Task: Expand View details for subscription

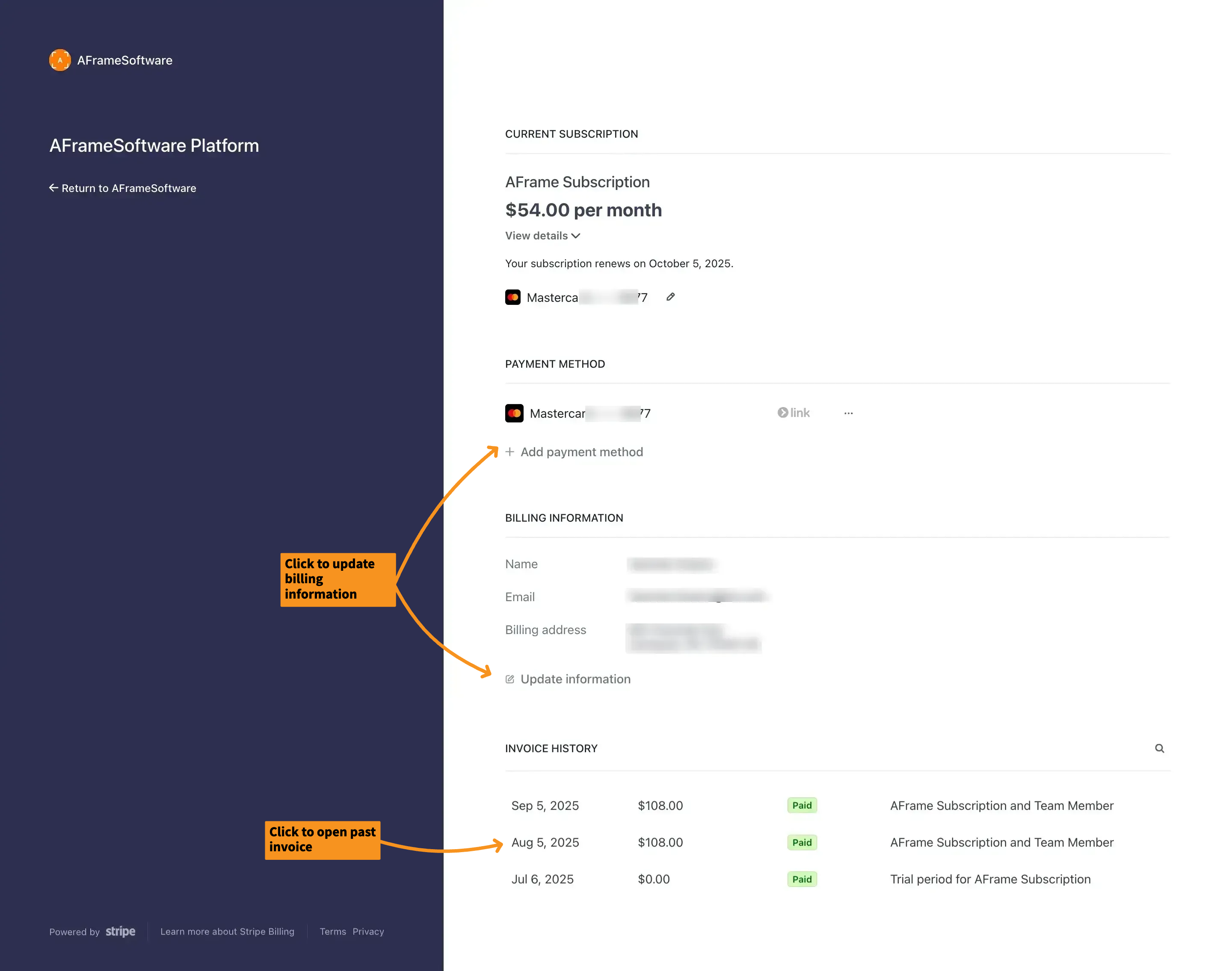Action: pos(542,235)
